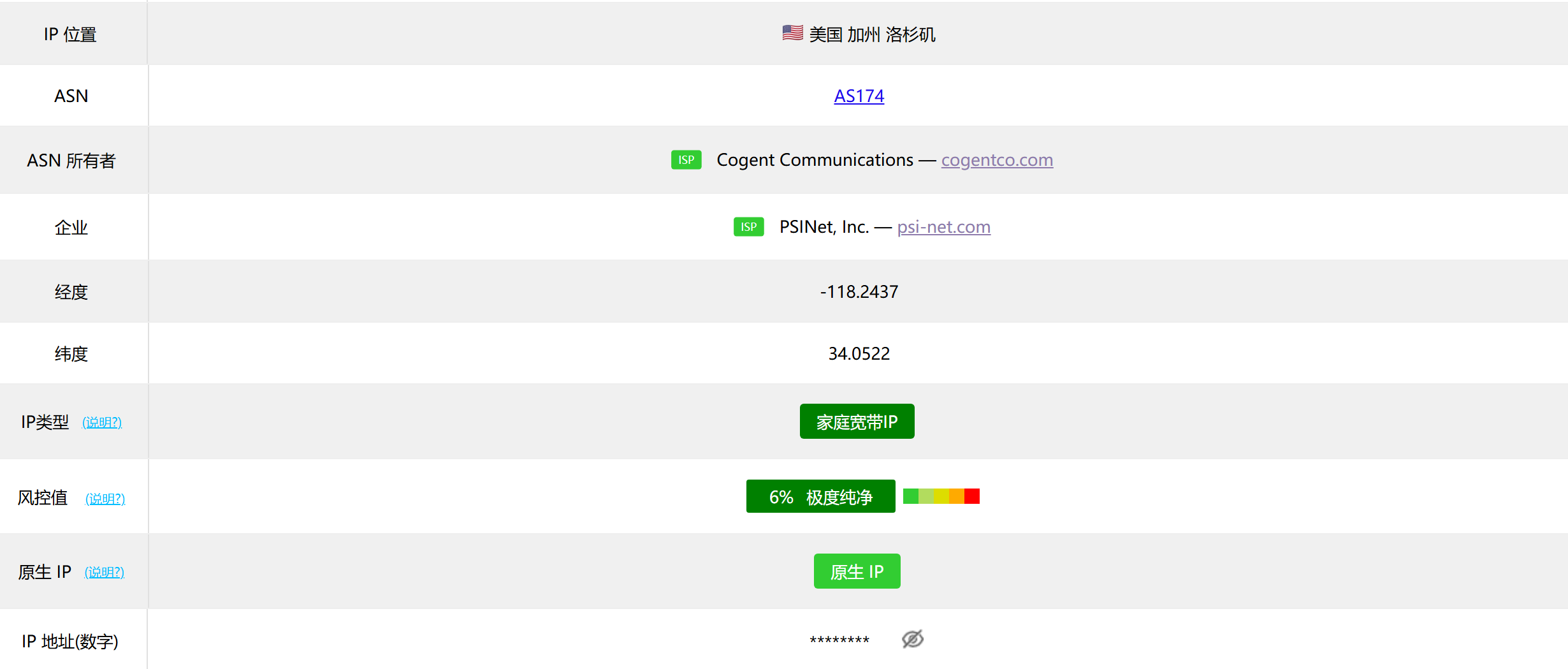Click the 纬度 row label

71,354
